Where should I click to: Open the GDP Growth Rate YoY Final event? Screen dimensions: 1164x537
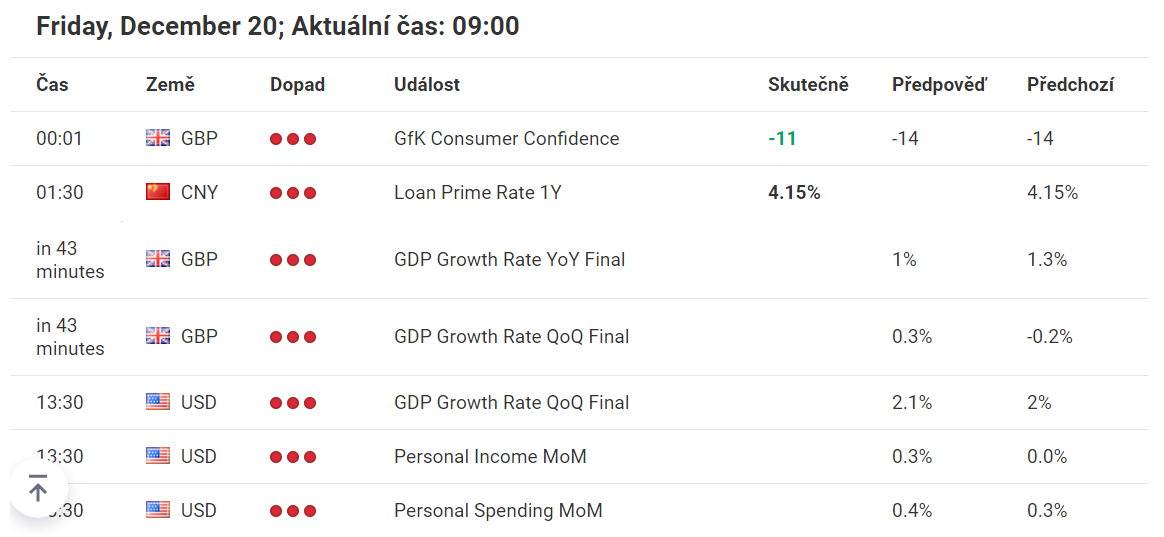coord(509,260)
